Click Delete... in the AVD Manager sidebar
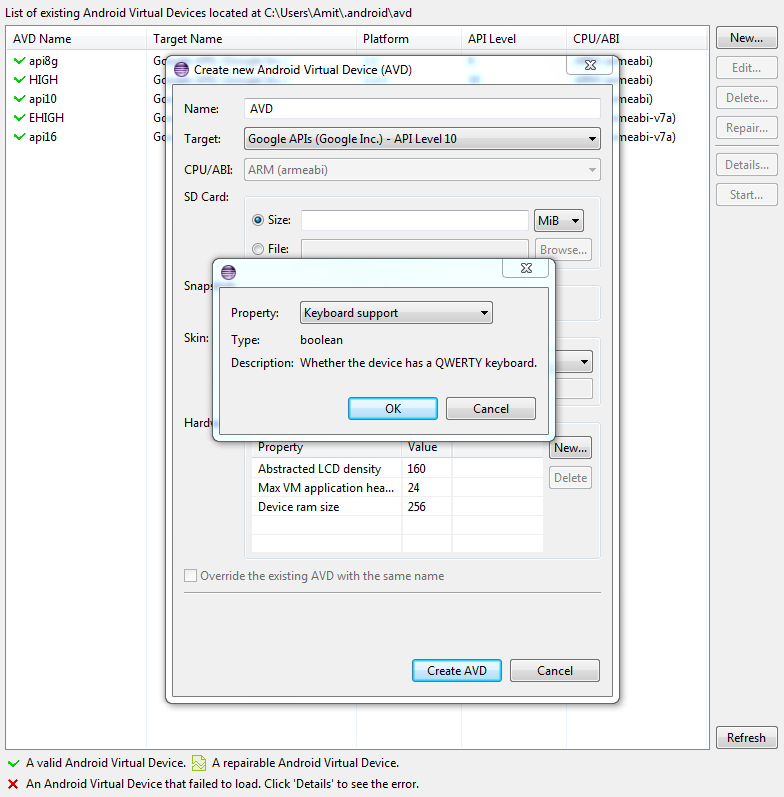Screen dimensions: 784x797 point(746,98)
